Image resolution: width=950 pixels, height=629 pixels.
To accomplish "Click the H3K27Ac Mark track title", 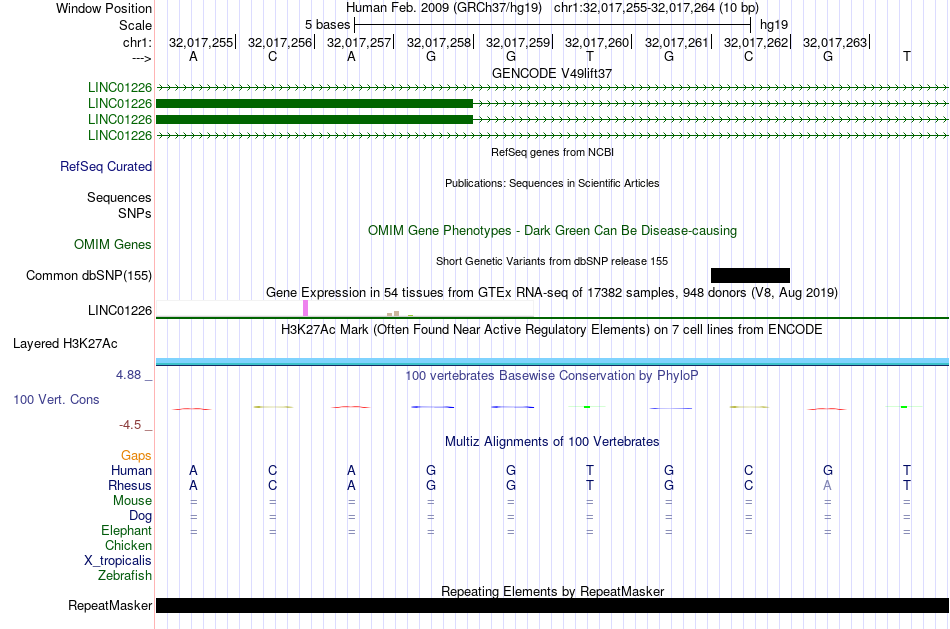I will [552, 330].
